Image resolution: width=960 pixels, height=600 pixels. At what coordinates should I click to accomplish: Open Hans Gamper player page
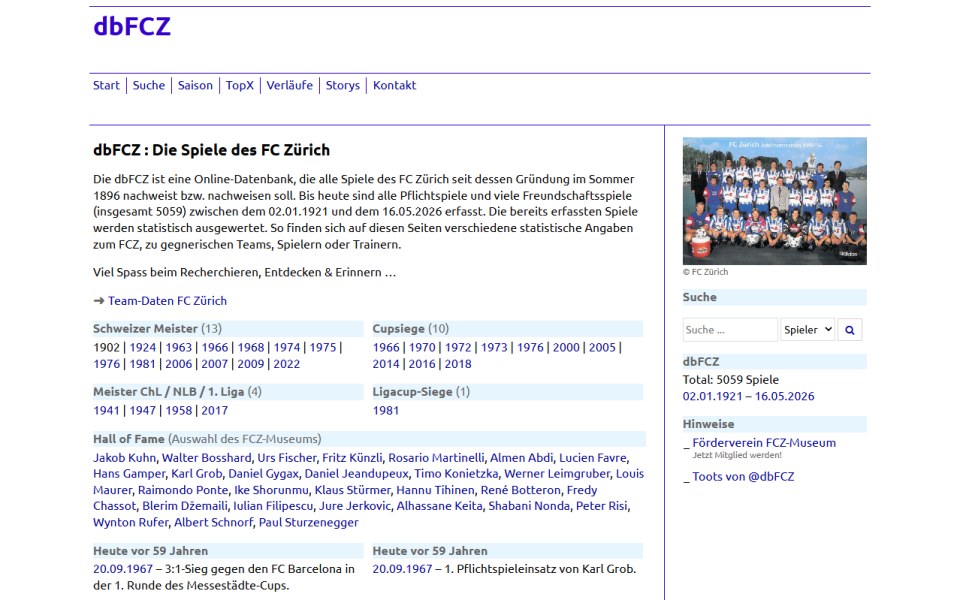(x=129, y=473)
